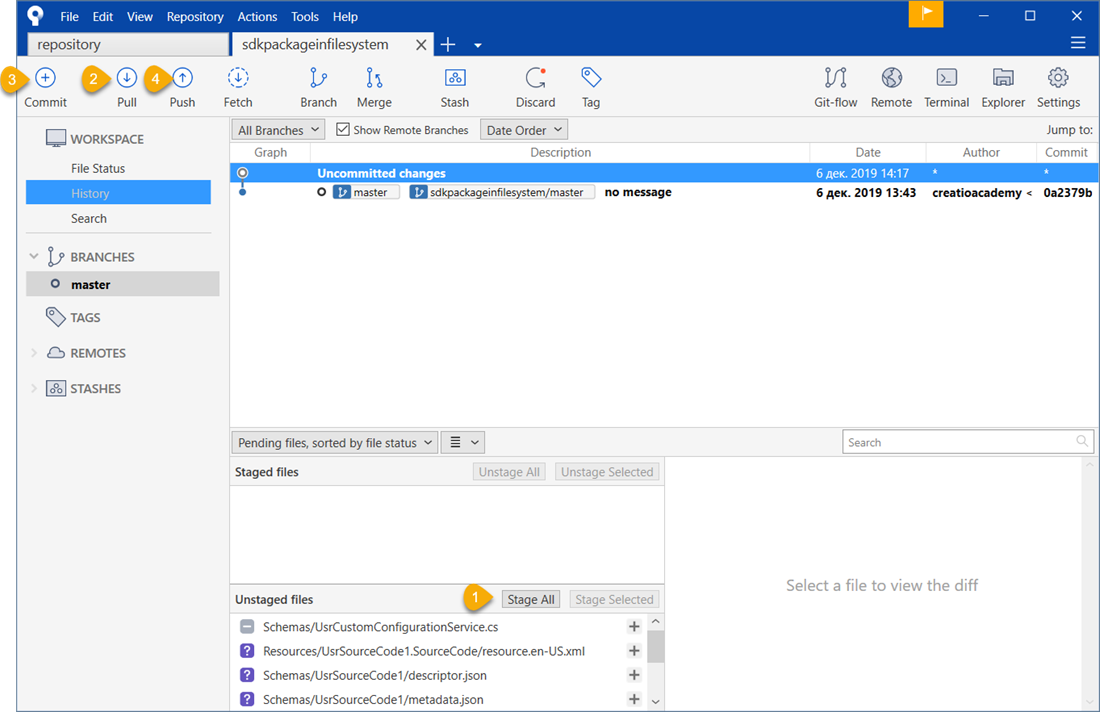
Task: Click the Stage All button
Action: [531, 598]
